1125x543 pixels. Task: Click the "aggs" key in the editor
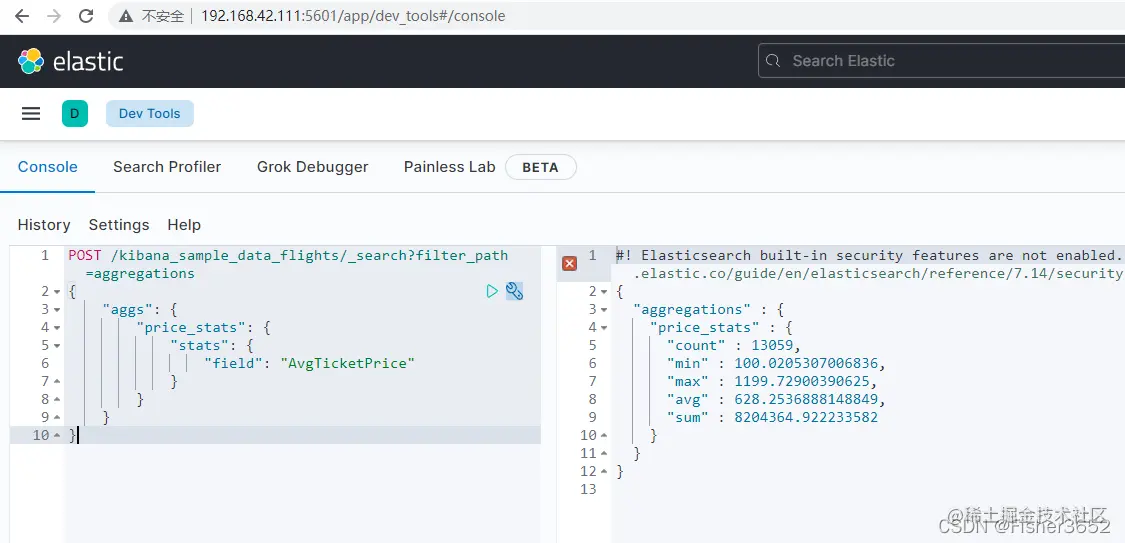tap(126, 309)
